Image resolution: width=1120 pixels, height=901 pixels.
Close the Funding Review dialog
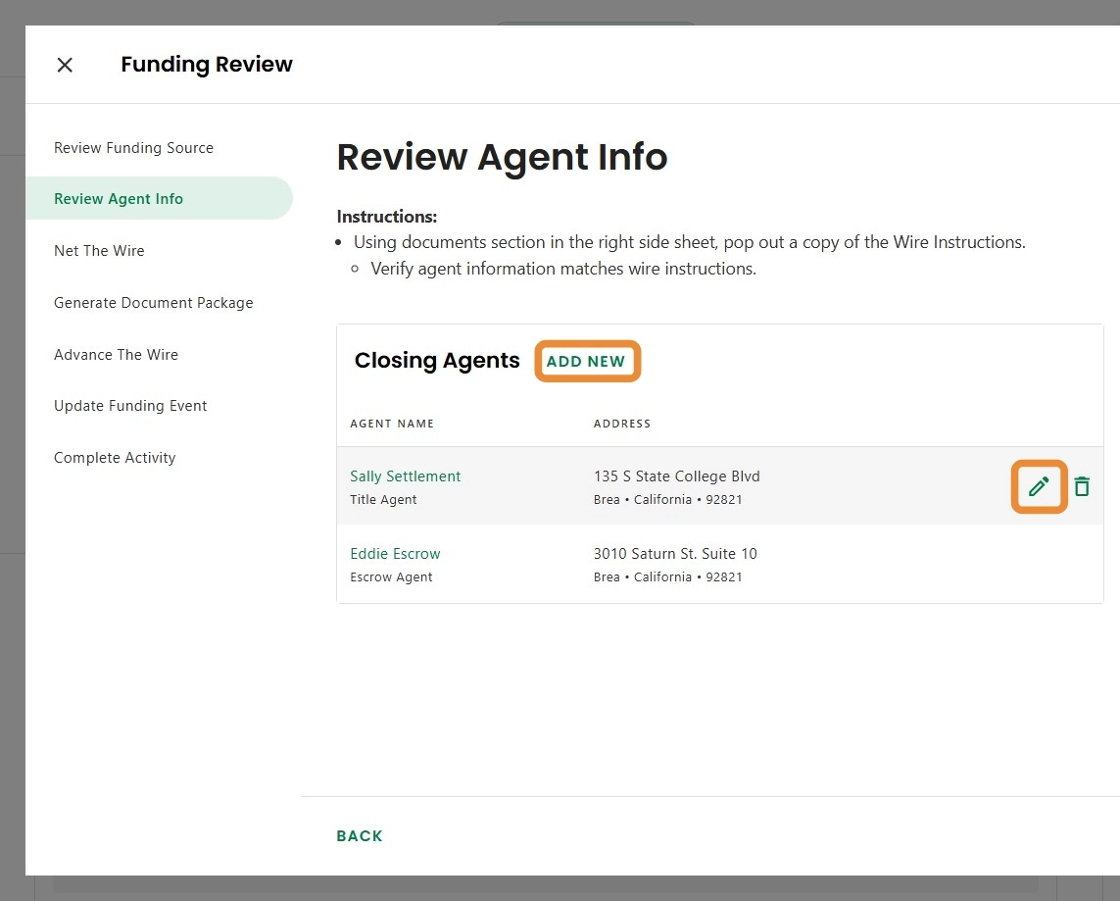pyautogui.click(x=65, y=65)
